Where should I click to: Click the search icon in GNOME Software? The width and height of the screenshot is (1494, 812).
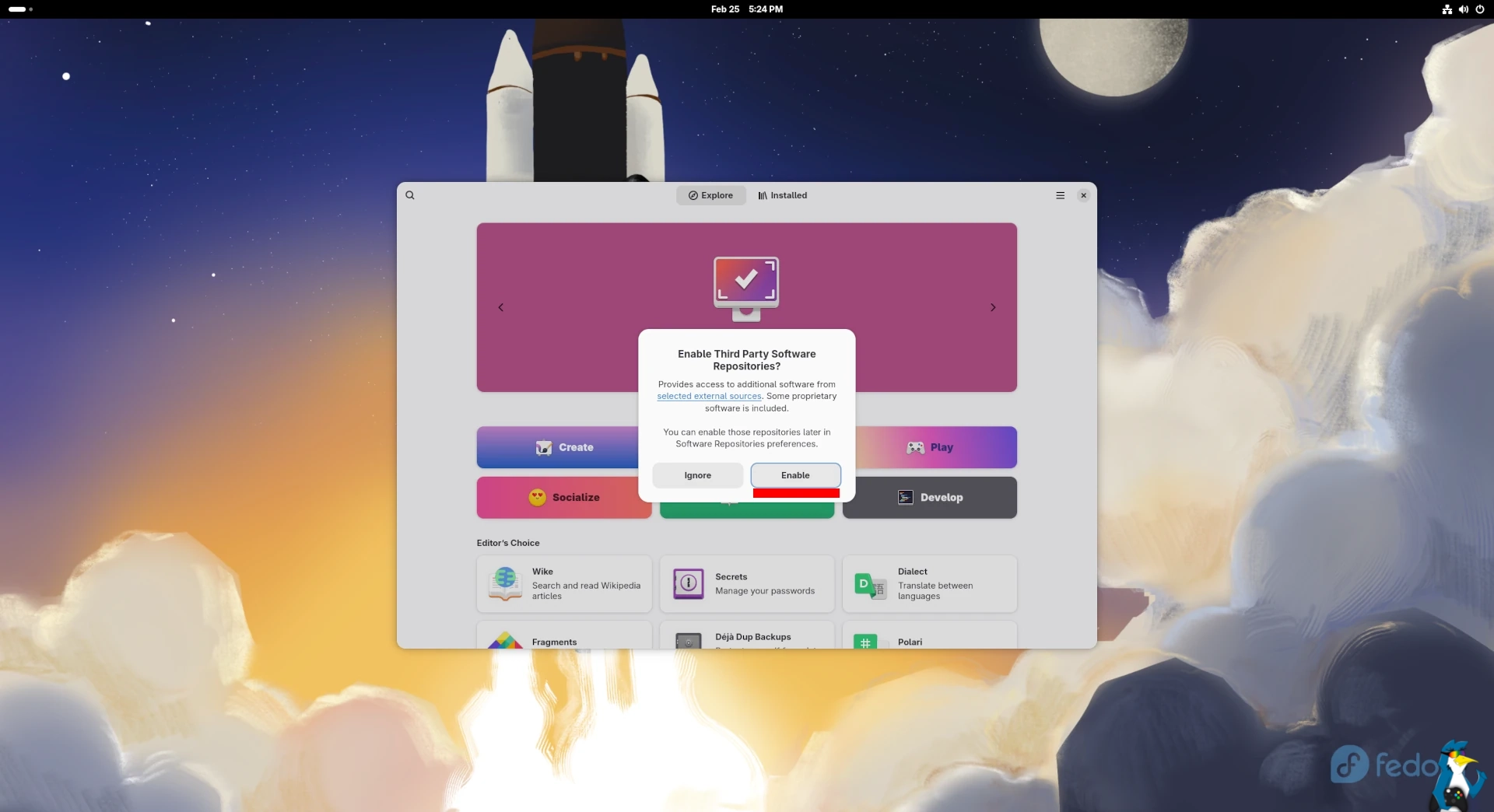click(410, 195)
